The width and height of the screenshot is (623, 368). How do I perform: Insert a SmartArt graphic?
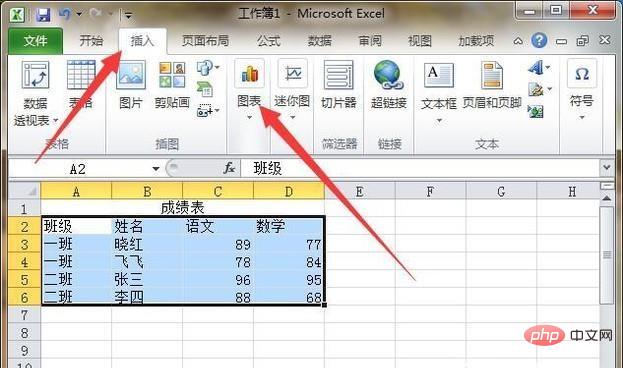(205, 89)
